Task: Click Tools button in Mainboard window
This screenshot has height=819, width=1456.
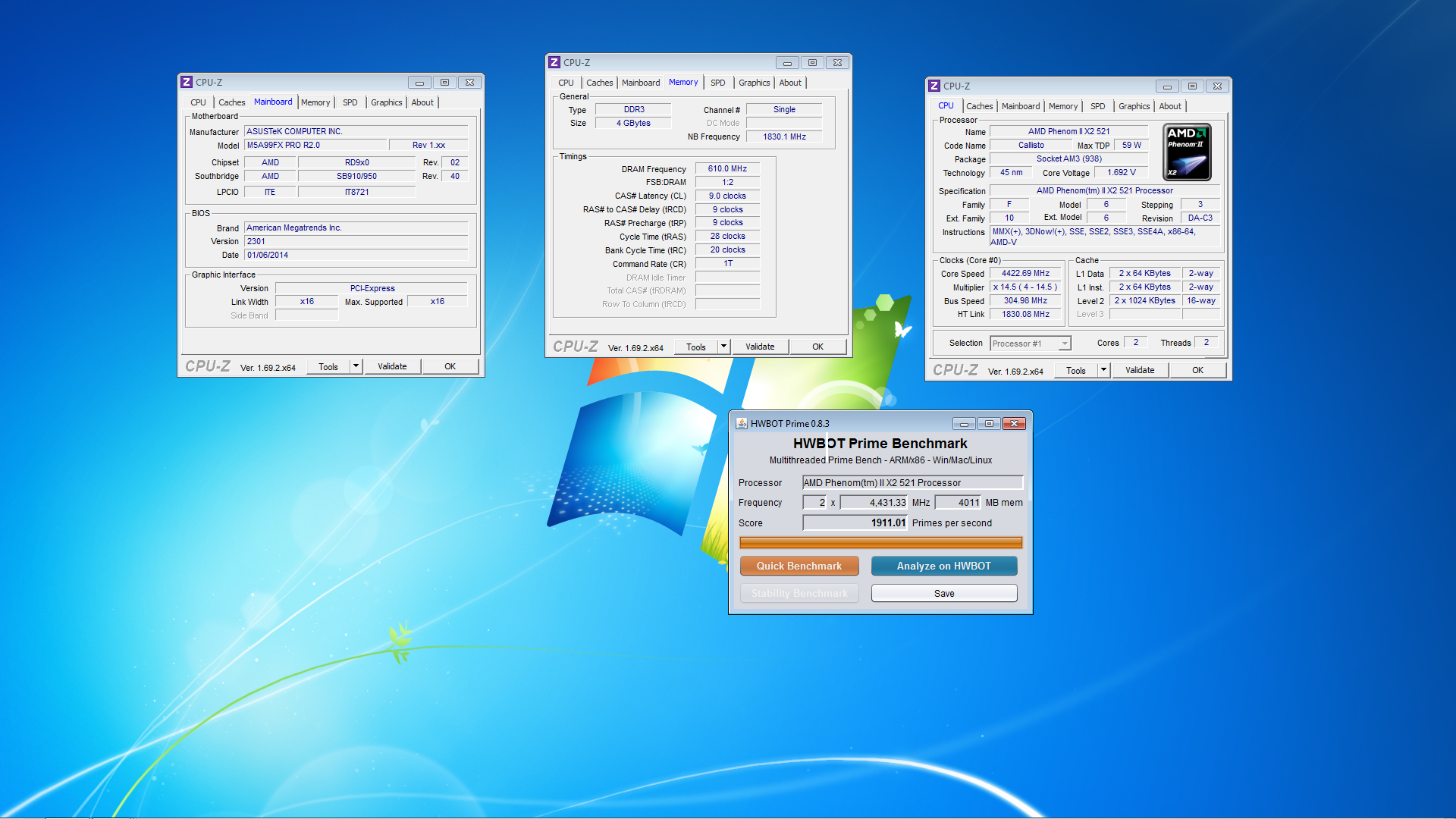Action: 328,366
